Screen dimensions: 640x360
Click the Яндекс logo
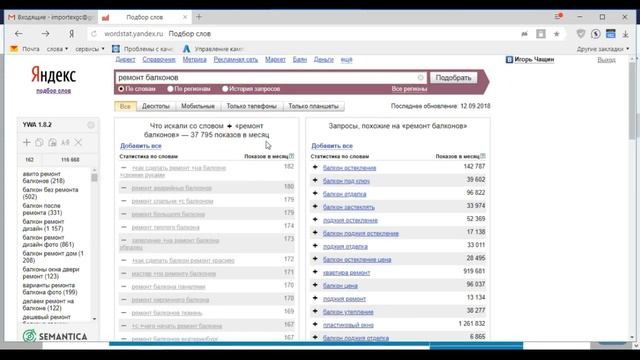tap(53, 75)
